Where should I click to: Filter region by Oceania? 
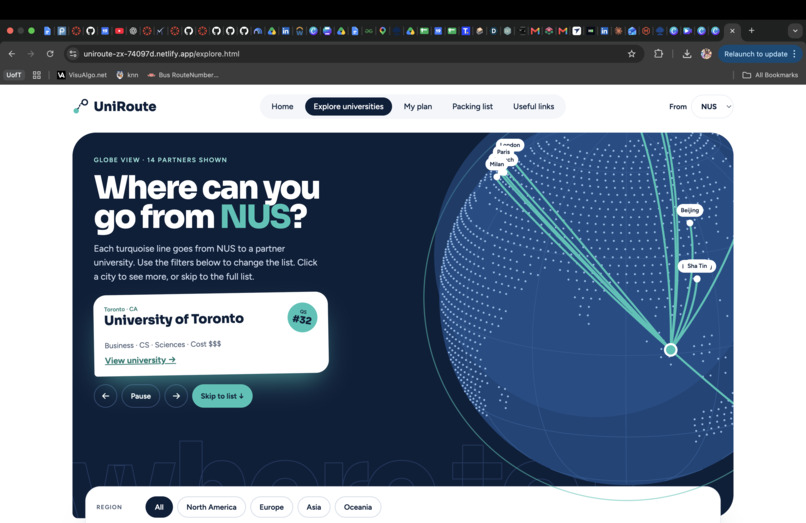tap(358, 507)
